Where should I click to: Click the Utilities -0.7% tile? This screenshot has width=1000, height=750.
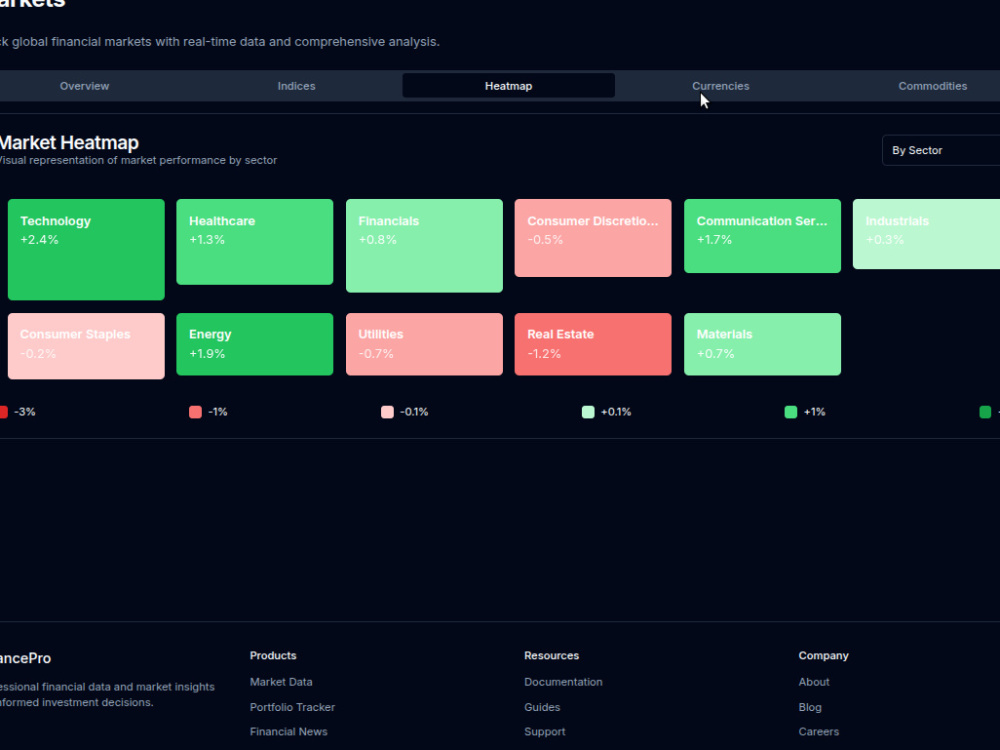(424, 344)
